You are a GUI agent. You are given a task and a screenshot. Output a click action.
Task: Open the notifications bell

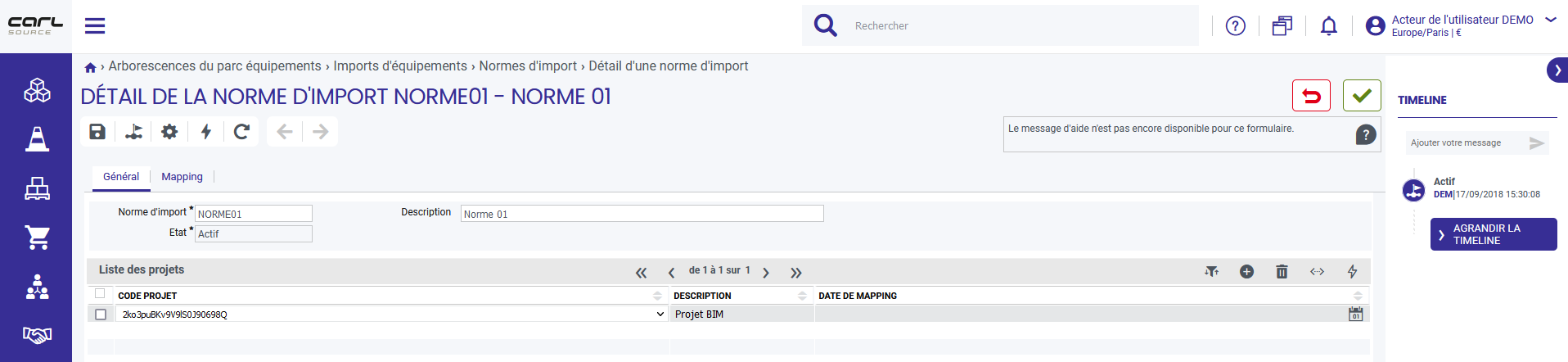pyautogui.click(x=1329, y=26)
